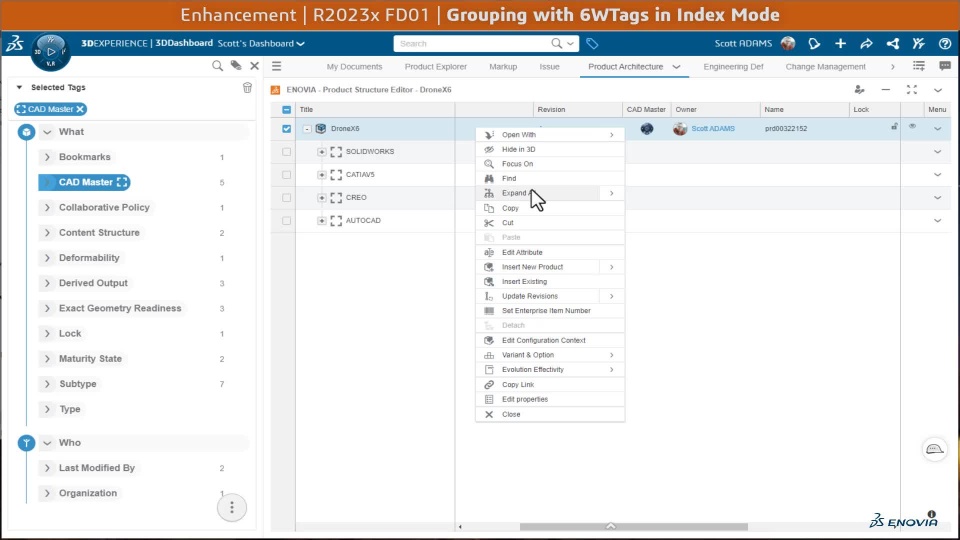Collapse the Selected Tags section
Image resolution: width=960 pixels, height=540 pixels.
click(20, 88)
